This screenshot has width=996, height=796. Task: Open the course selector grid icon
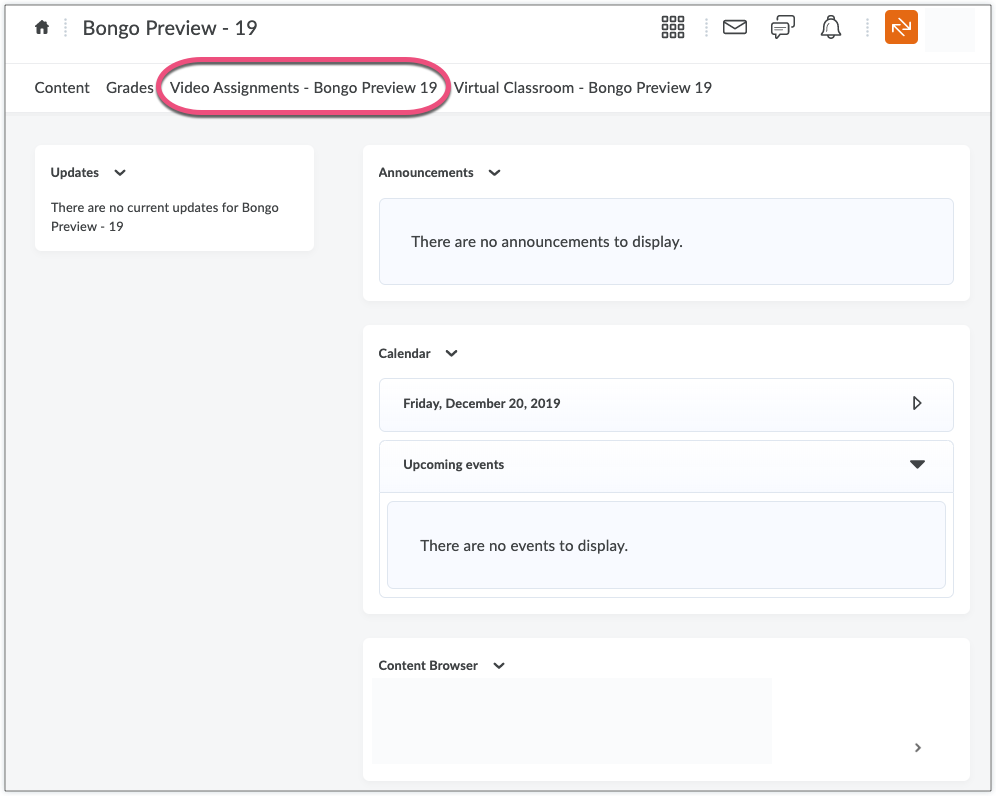coord(673,28)
